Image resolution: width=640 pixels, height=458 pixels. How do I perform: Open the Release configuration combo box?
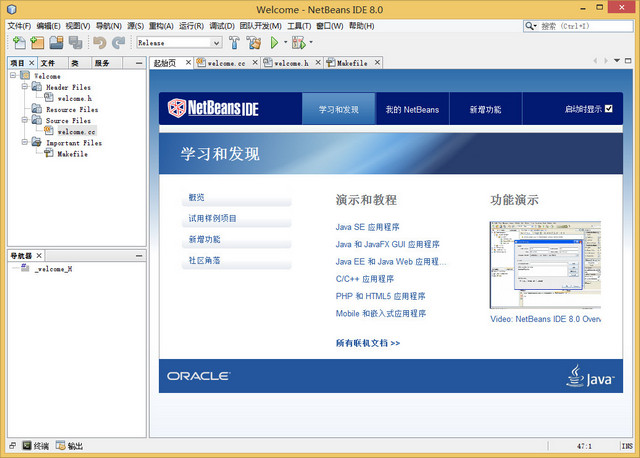click(179, 42)
